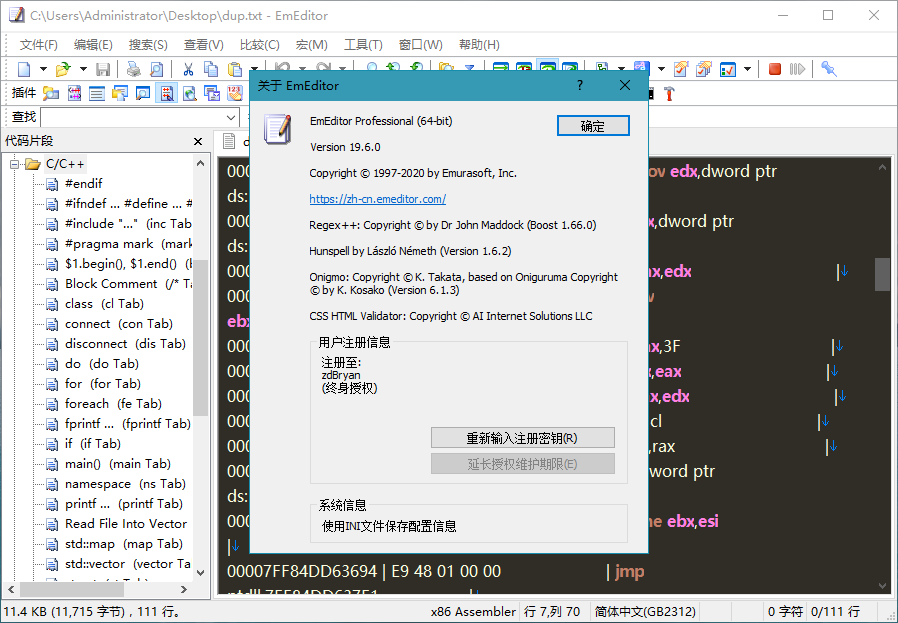
Task: Click the Copy icon beside scissors
Action: pyautogui.click(x=211, y=69)
